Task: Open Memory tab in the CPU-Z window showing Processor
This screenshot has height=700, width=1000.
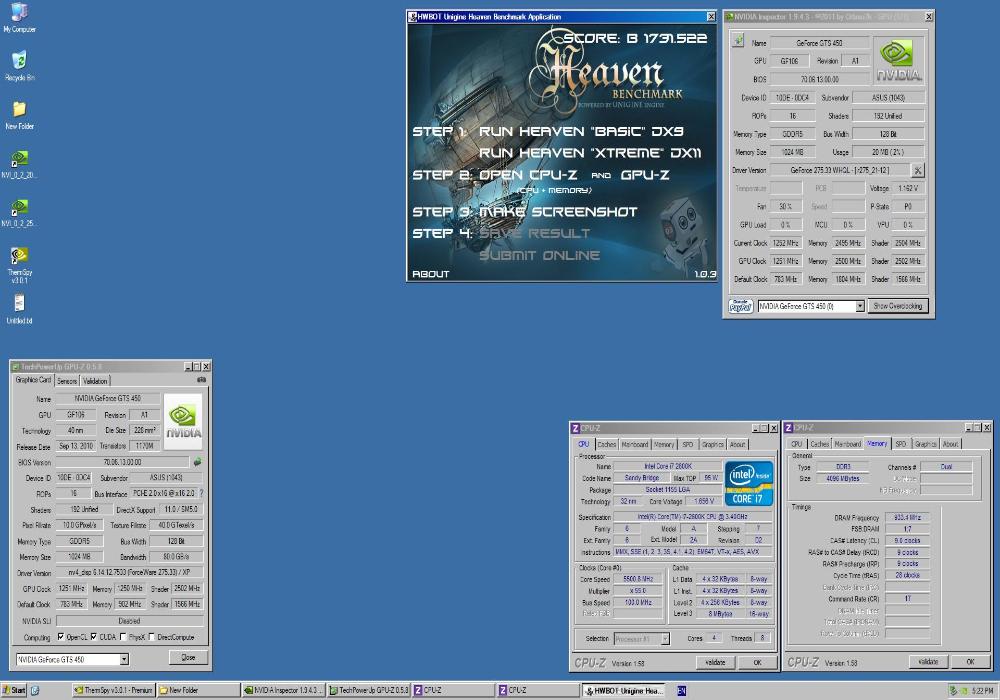Action: [663, 444]
